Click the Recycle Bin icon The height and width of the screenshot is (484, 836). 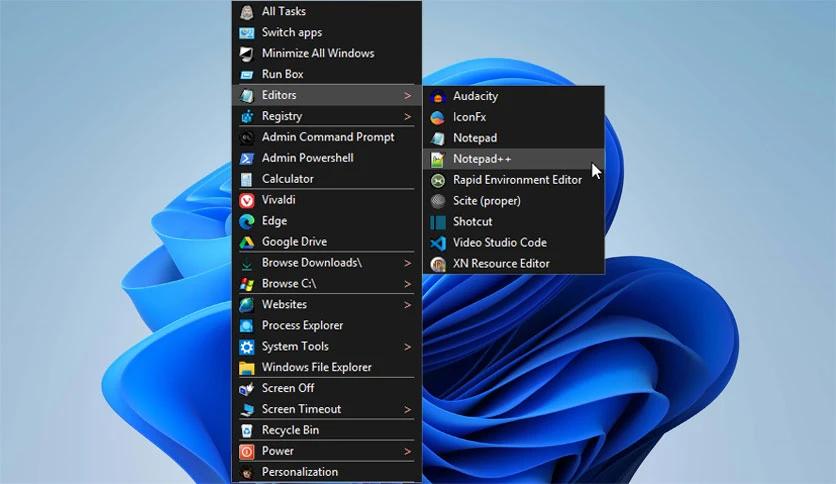[246, 431]
